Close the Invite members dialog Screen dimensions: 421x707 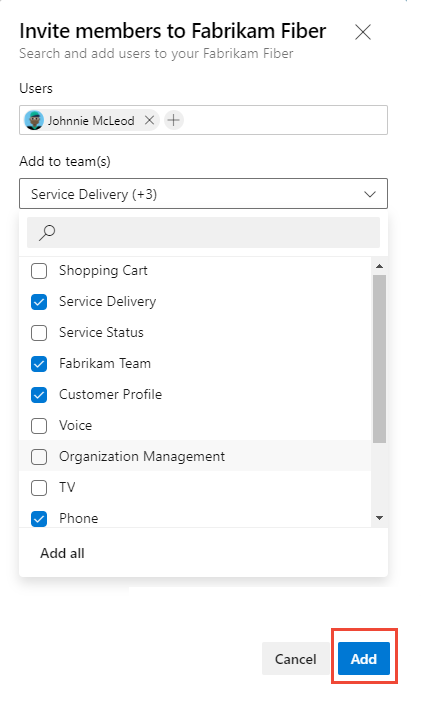tap(362, 32)
